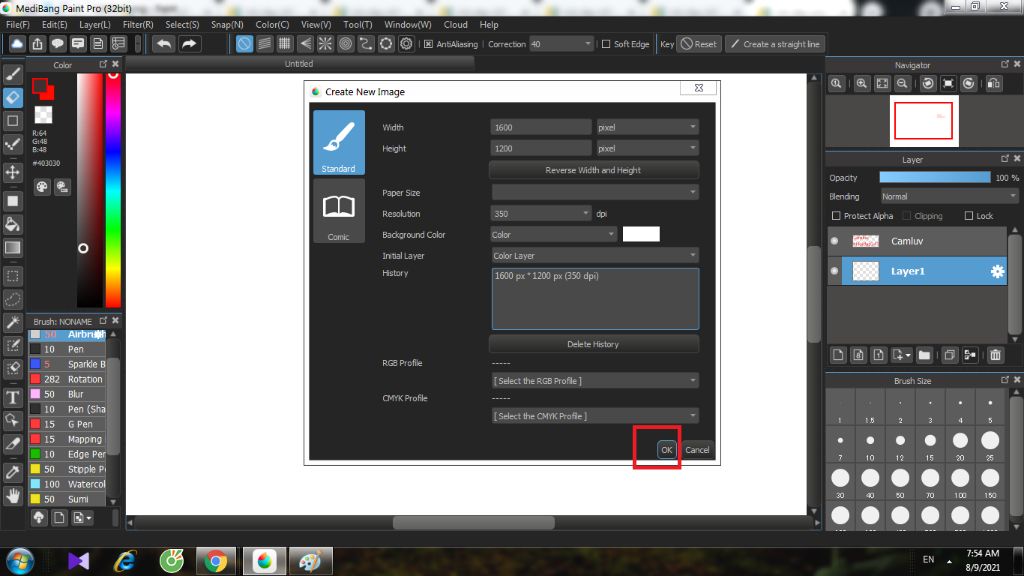This screenshot has width=1024, height=576.
Task: Click the Reset key button
Action: [x=699, y=44]
